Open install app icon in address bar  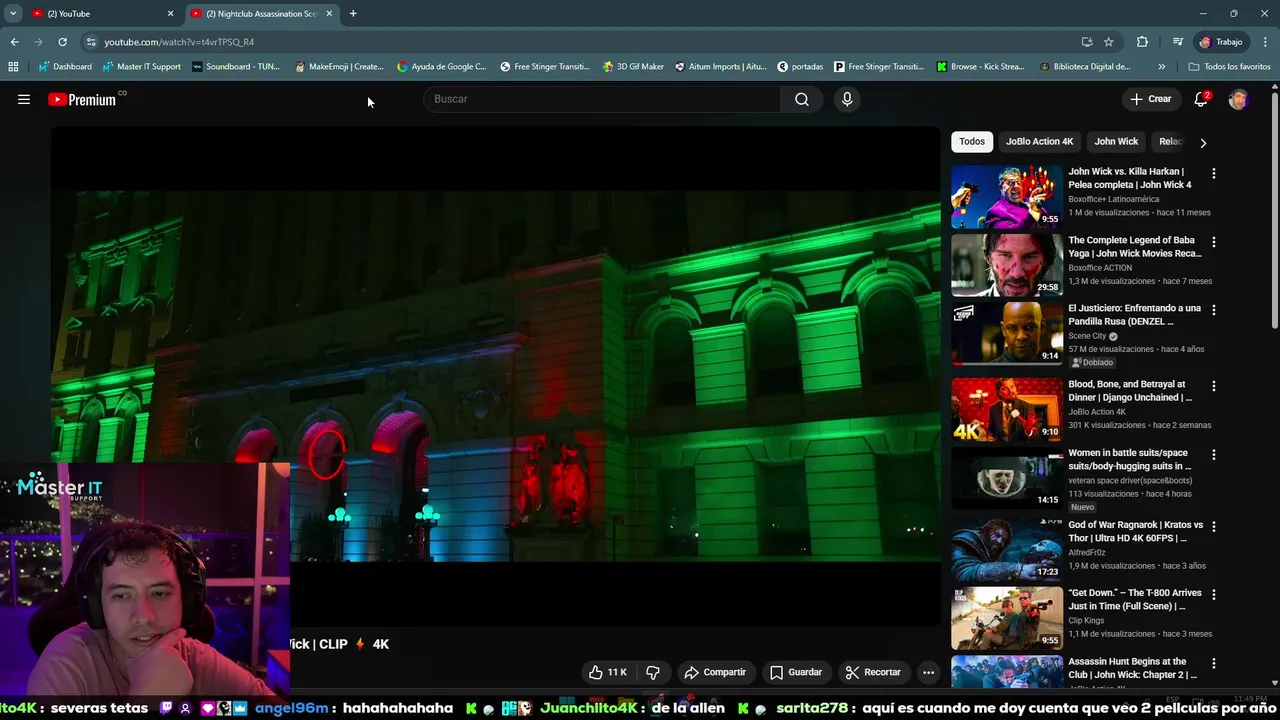coord(1087,42)
